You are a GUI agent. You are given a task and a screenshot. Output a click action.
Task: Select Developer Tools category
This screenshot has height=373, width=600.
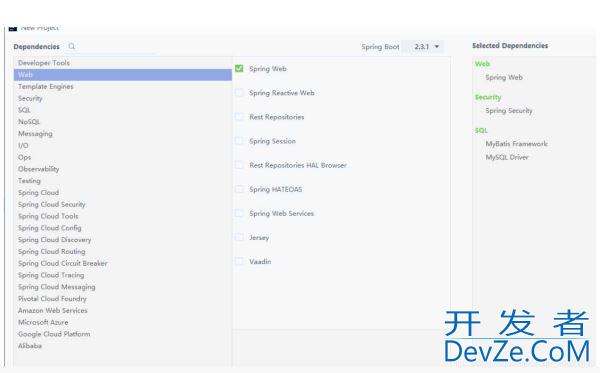(x=122, y=63)
